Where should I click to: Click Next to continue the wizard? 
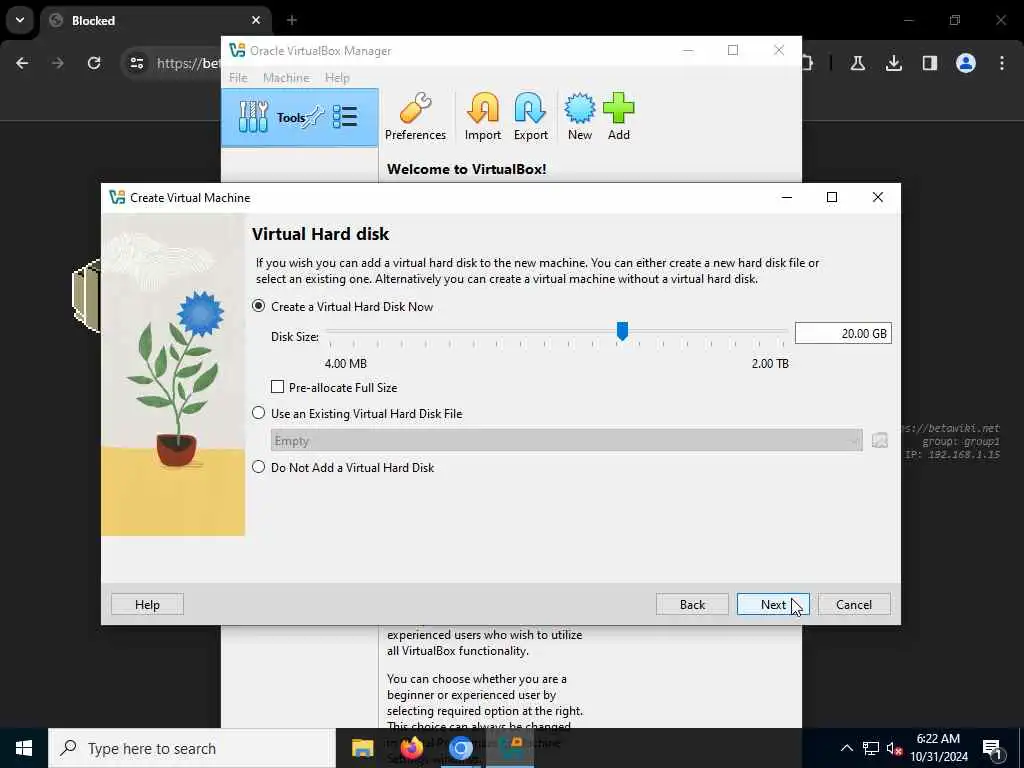[773, 605]
